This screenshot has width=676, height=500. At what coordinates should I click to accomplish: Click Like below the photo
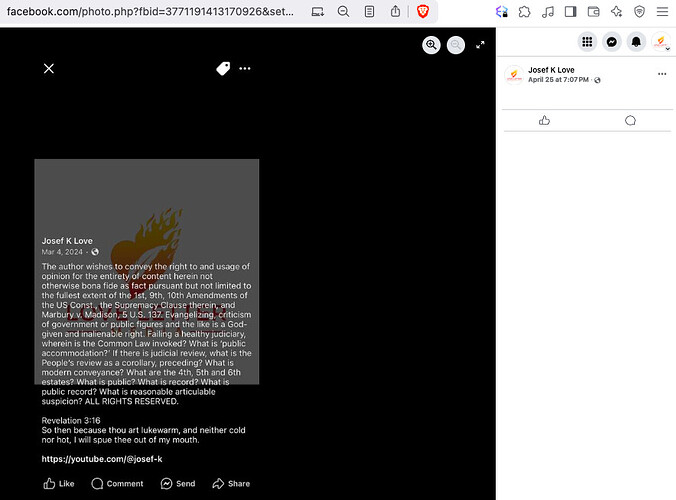[x=59, y=484]
